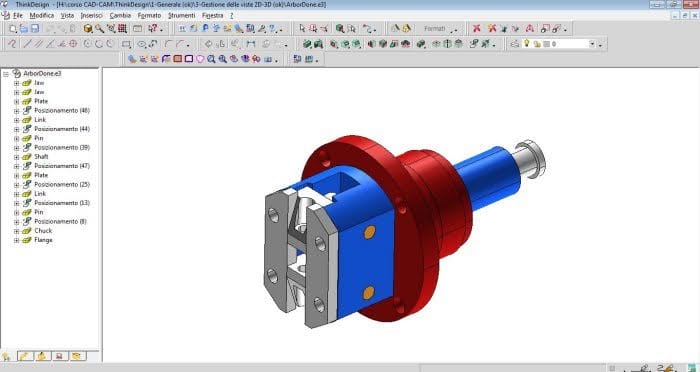Viewport: 700px width, 372px height.
Task: Click the ArborDone.e3 assembly root icon
Action: (x=17, y=73)
